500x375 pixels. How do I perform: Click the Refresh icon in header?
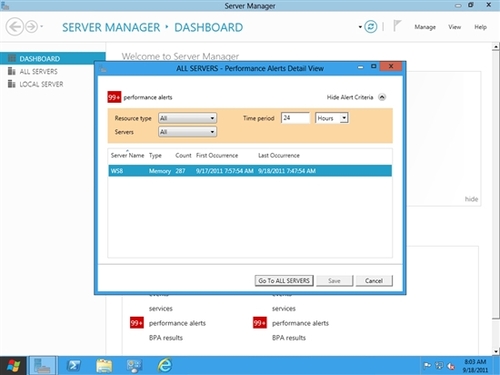pos(370,27)
